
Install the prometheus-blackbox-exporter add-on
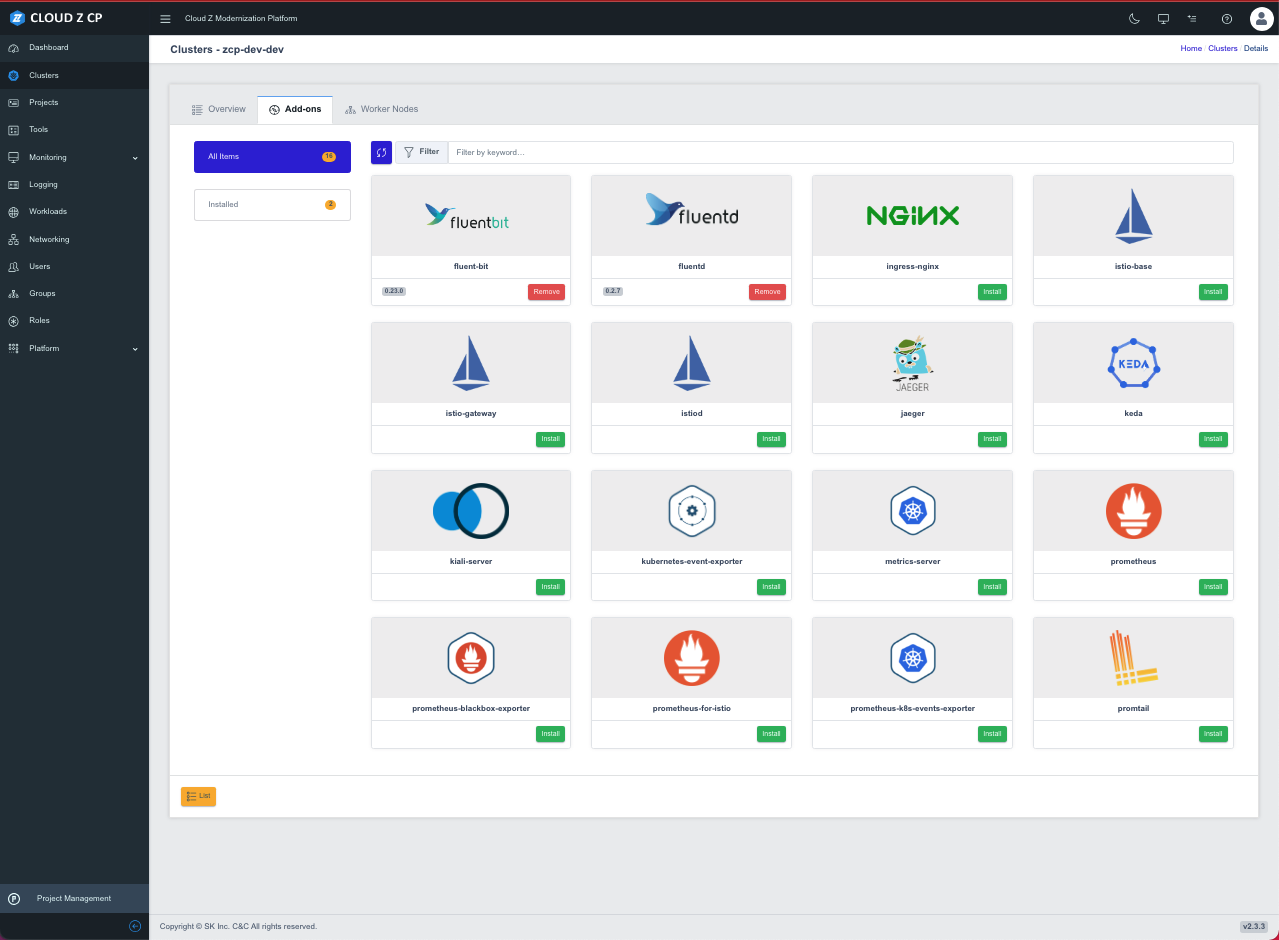pos(550,734)
